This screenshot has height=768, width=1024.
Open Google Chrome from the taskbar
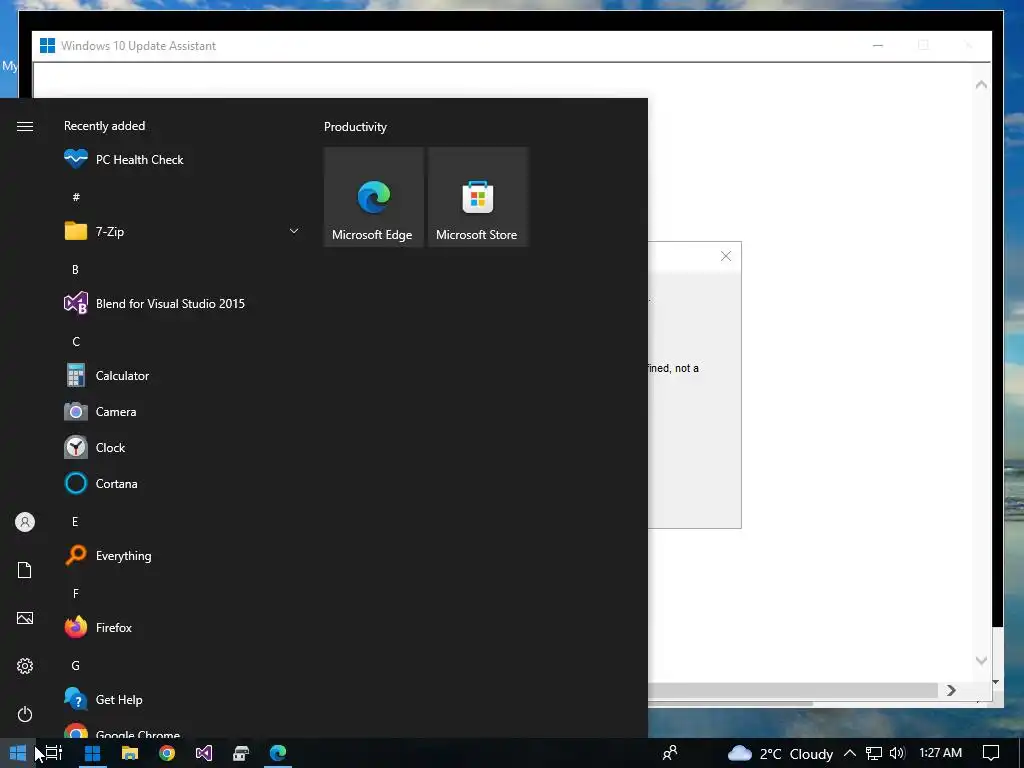167,753
